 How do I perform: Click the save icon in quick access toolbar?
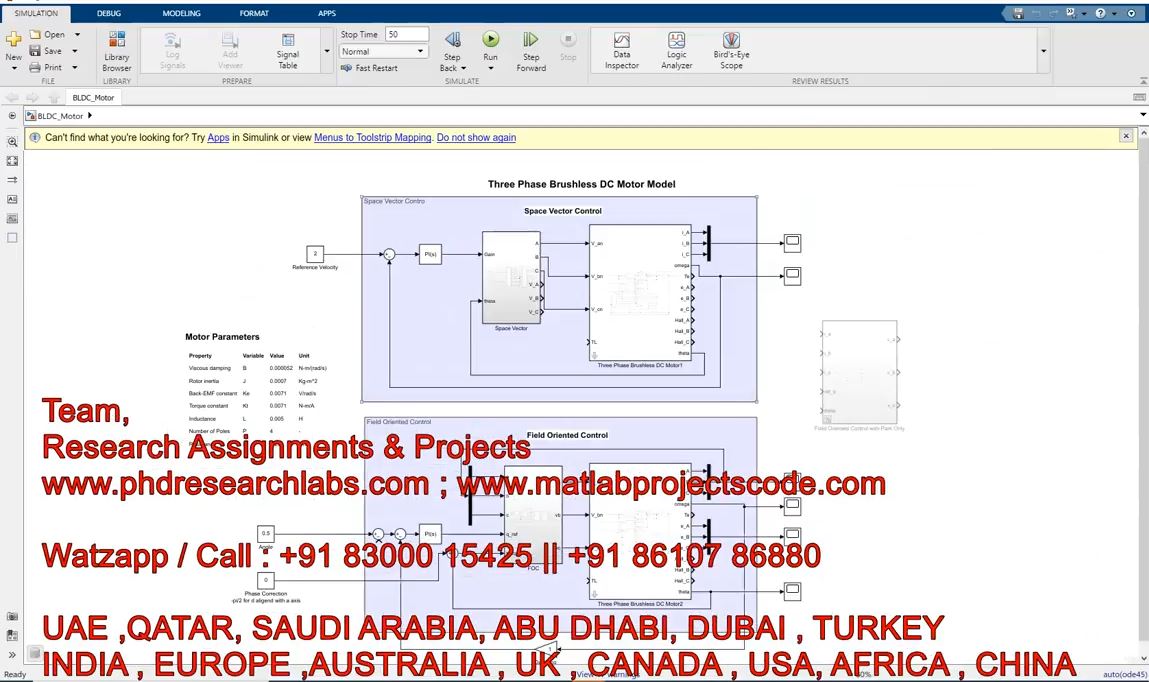(1018, 13)
